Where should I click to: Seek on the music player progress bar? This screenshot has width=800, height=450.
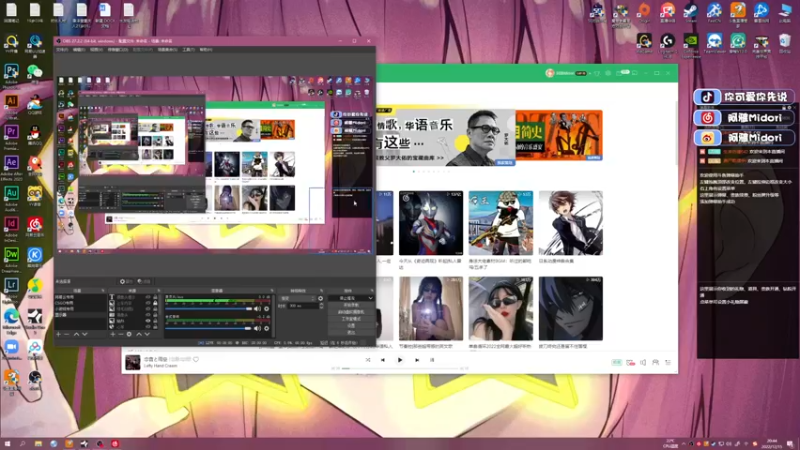pos(399,368)
